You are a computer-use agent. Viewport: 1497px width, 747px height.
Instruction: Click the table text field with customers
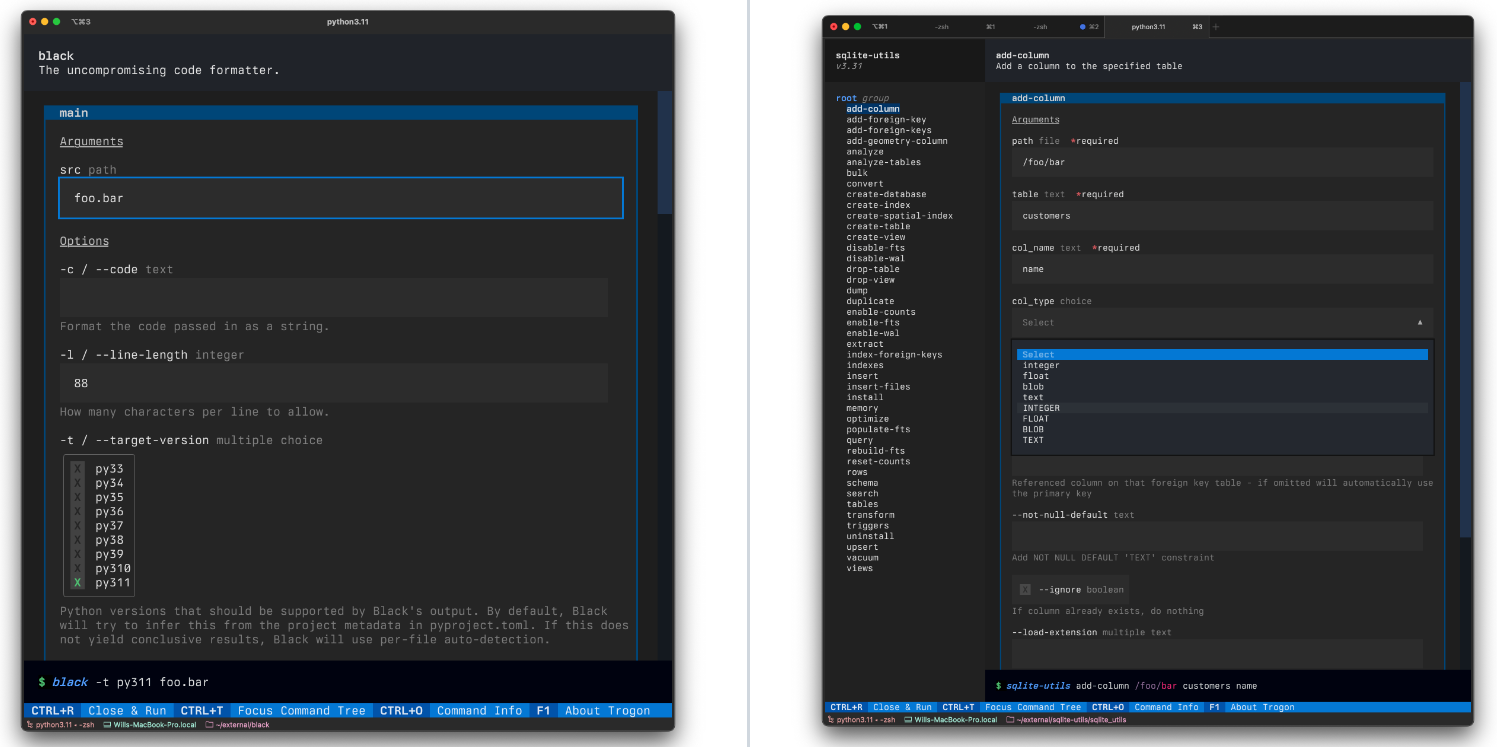[x=1222, y=216]
